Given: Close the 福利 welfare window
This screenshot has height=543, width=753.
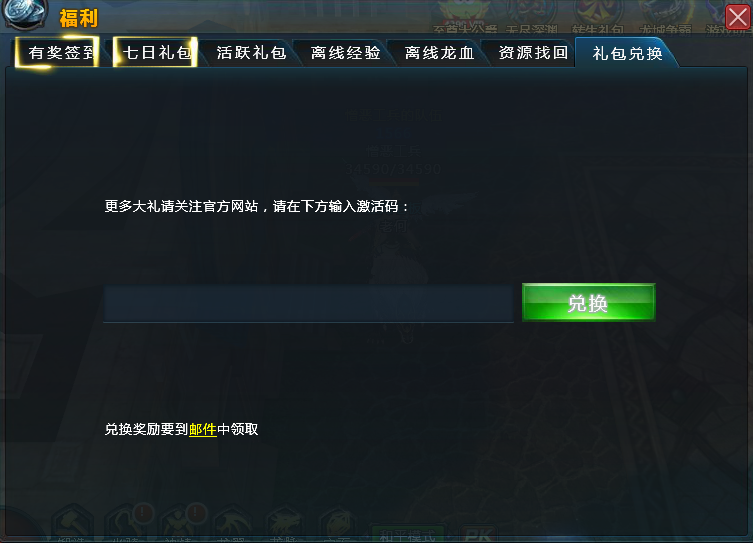Looking at the screenshot, I should (x=737, y=18).
